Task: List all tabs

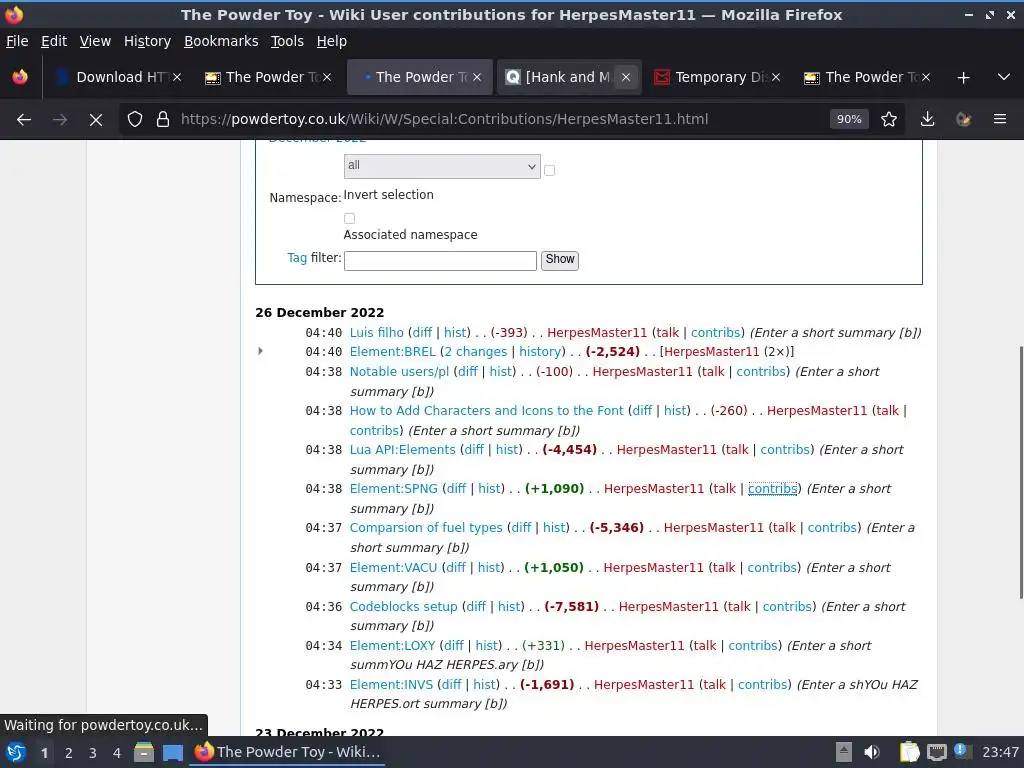Action: 1004,78
